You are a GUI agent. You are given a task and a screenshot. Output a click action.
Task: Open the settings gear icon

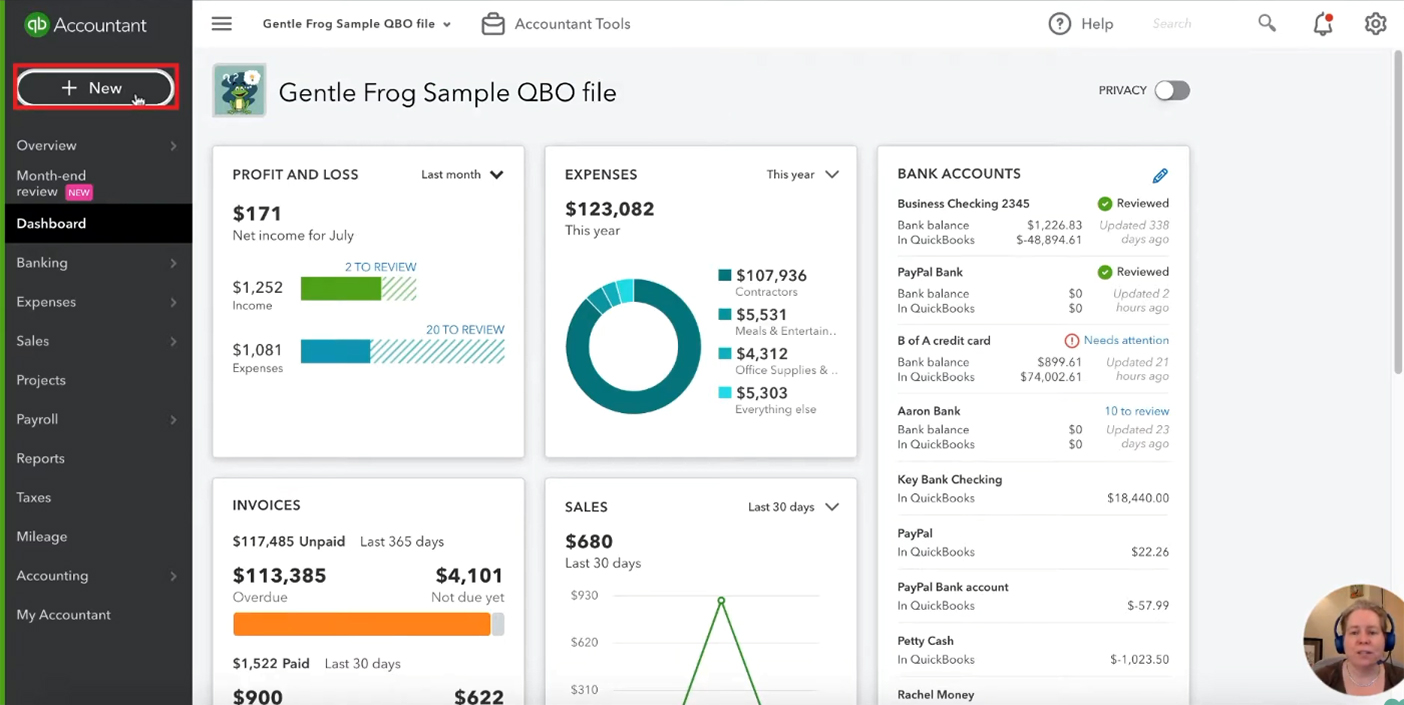1376,24
